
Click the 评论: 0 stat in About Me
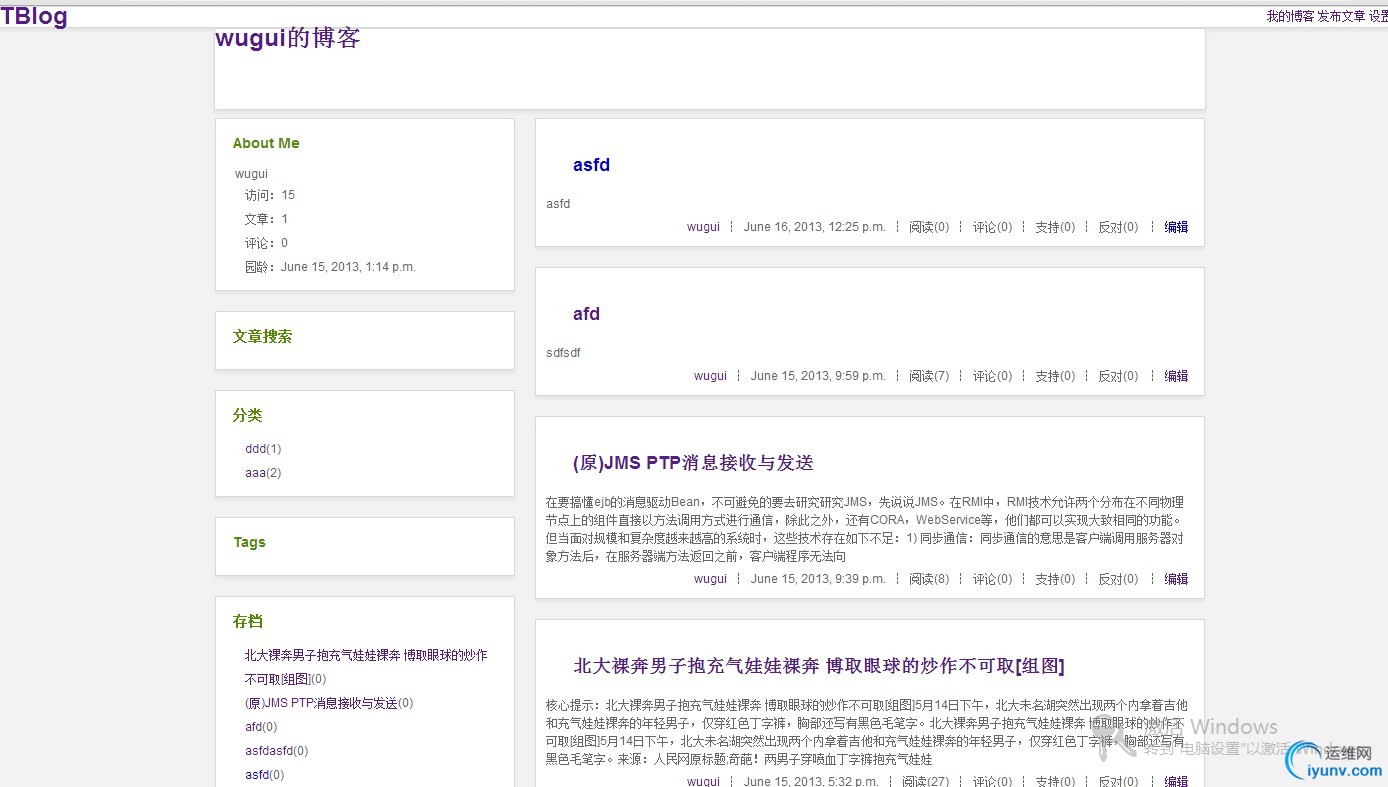tap(266, 243)
